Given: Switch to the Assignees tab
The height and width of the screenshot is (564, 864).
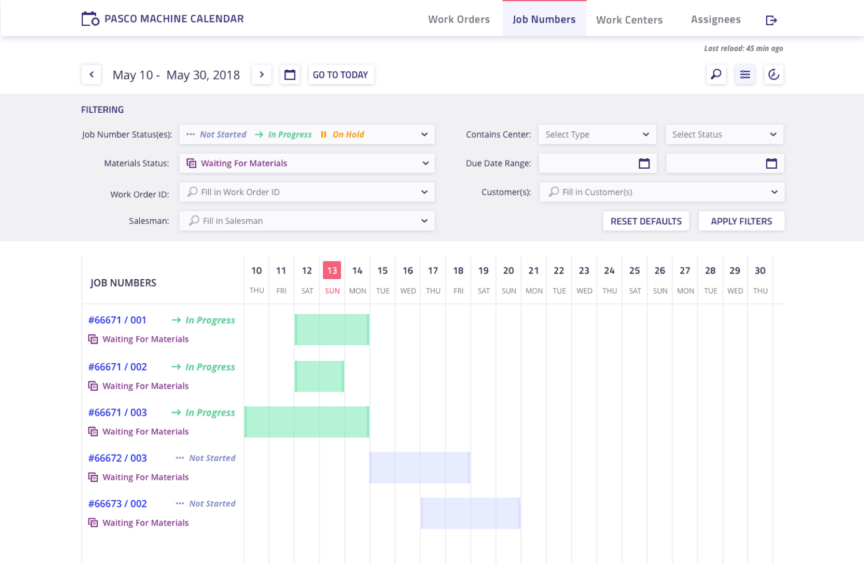Looking at the screenshot, I should coord(715,20).
